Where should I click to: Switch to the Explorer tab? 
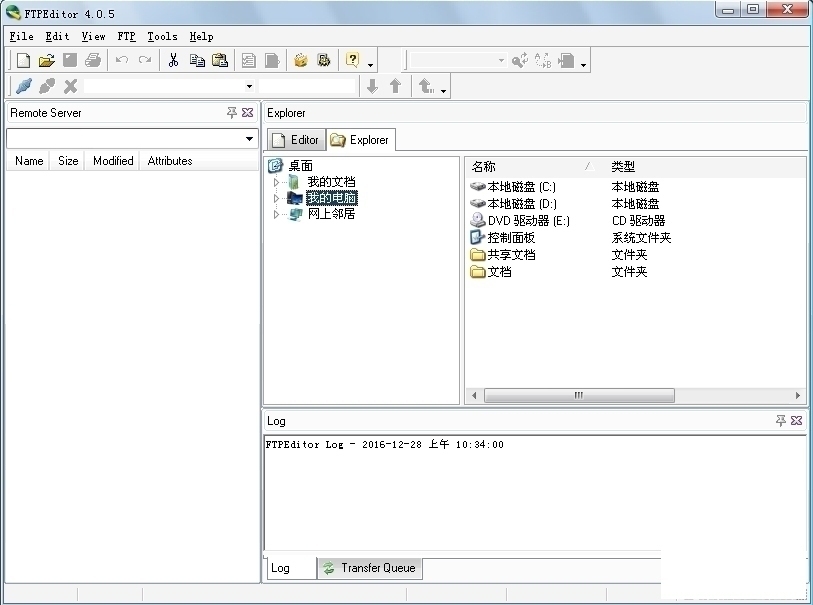click(361, 140)
